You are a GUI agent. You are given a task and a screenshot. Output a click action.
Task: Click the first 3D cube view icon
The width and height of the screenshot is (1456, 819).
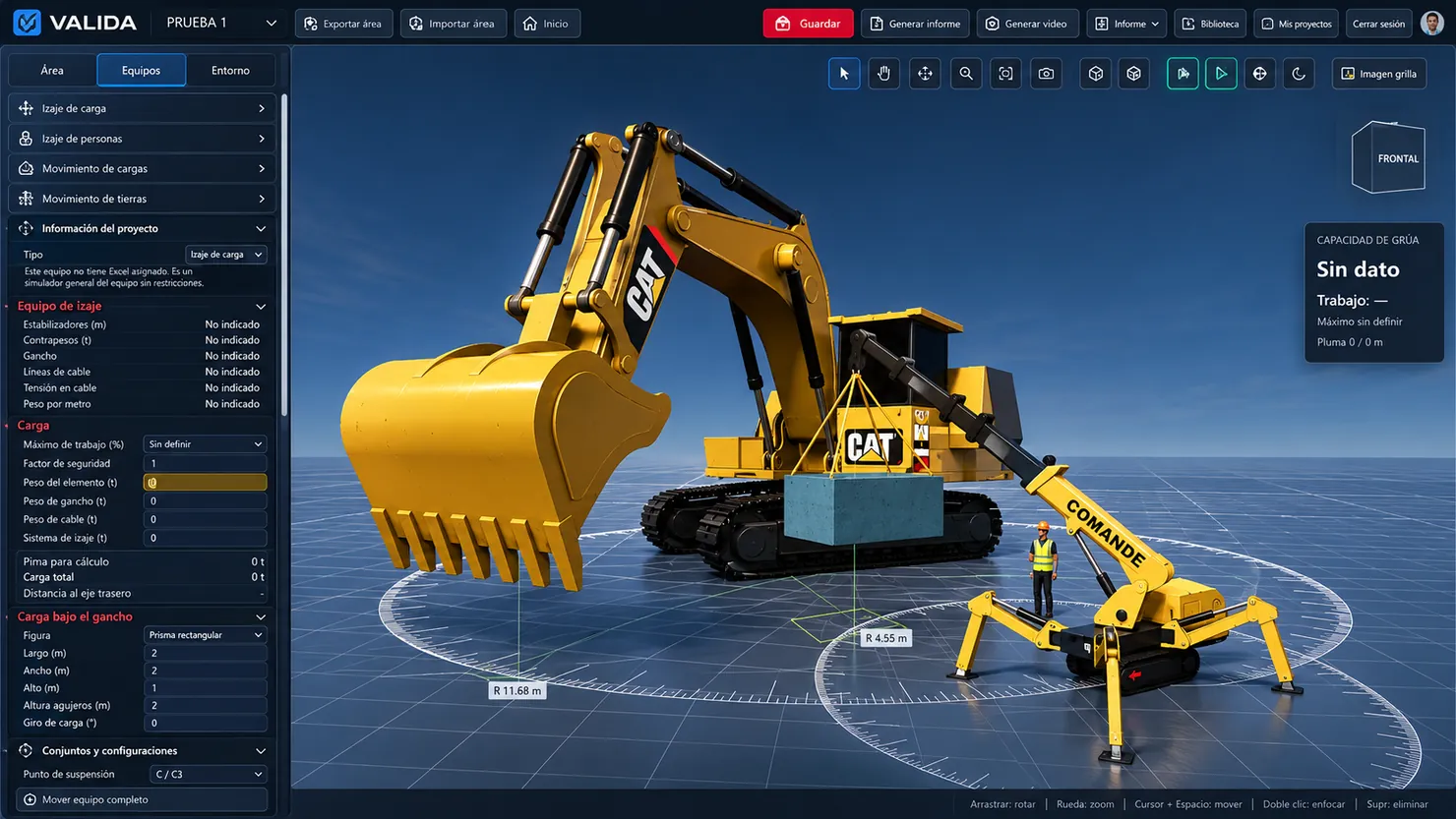[1096, 74]
